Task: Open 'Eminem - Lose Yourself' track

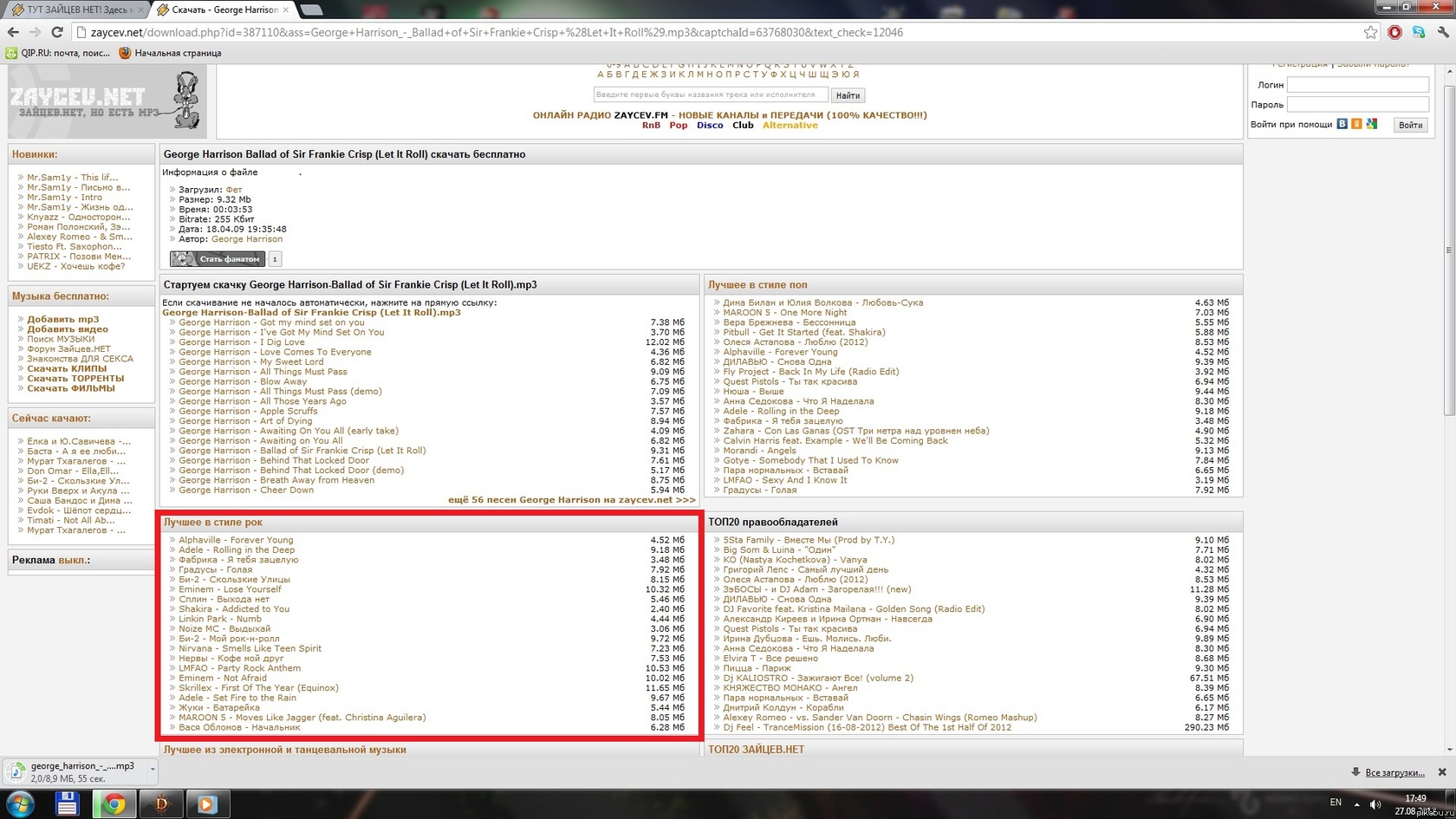Action: pos(230,589)
